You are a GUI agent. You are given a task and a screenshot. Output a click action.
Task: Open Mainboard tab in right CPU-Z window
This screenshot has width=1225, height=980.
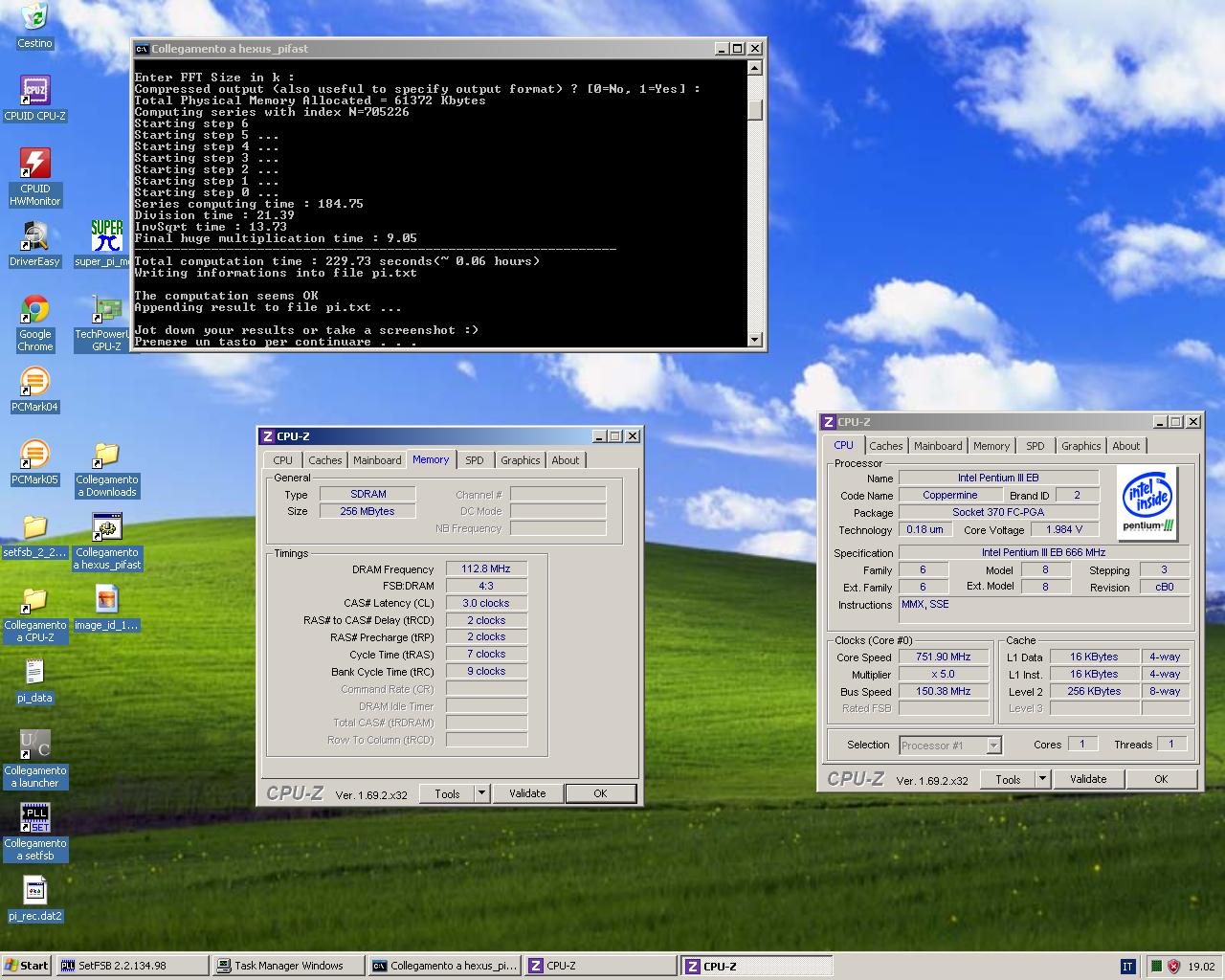(x=938, y=446)
